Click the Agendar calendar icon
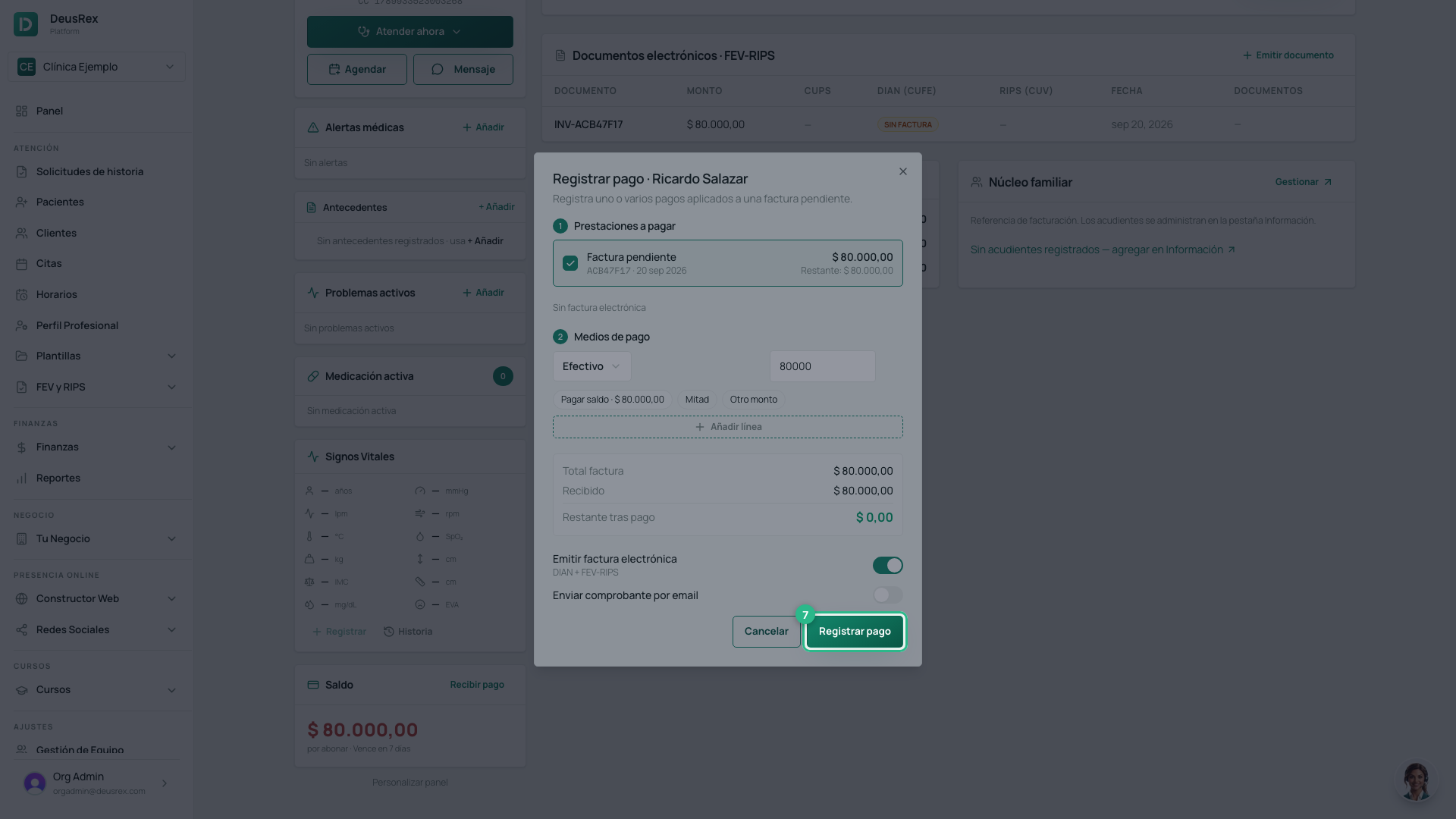The width and height of the screenshot is (1456, 819). coord(334,69)
